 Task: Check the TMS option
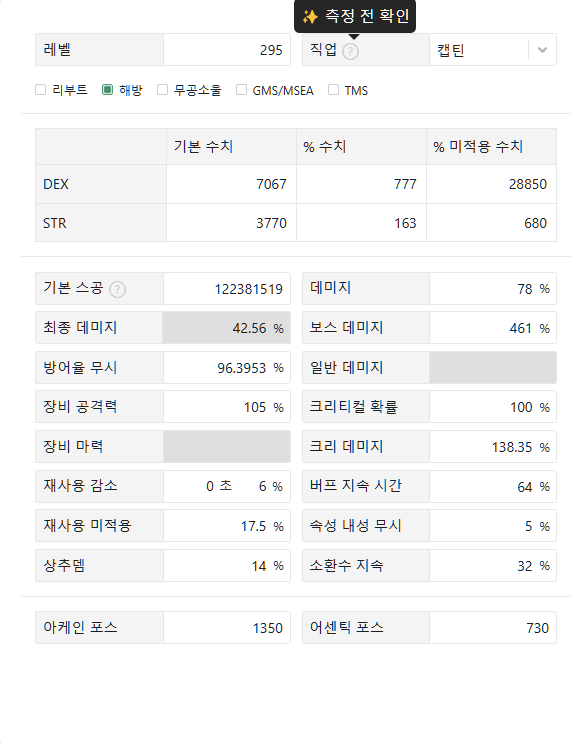click(x=334, y=90)
